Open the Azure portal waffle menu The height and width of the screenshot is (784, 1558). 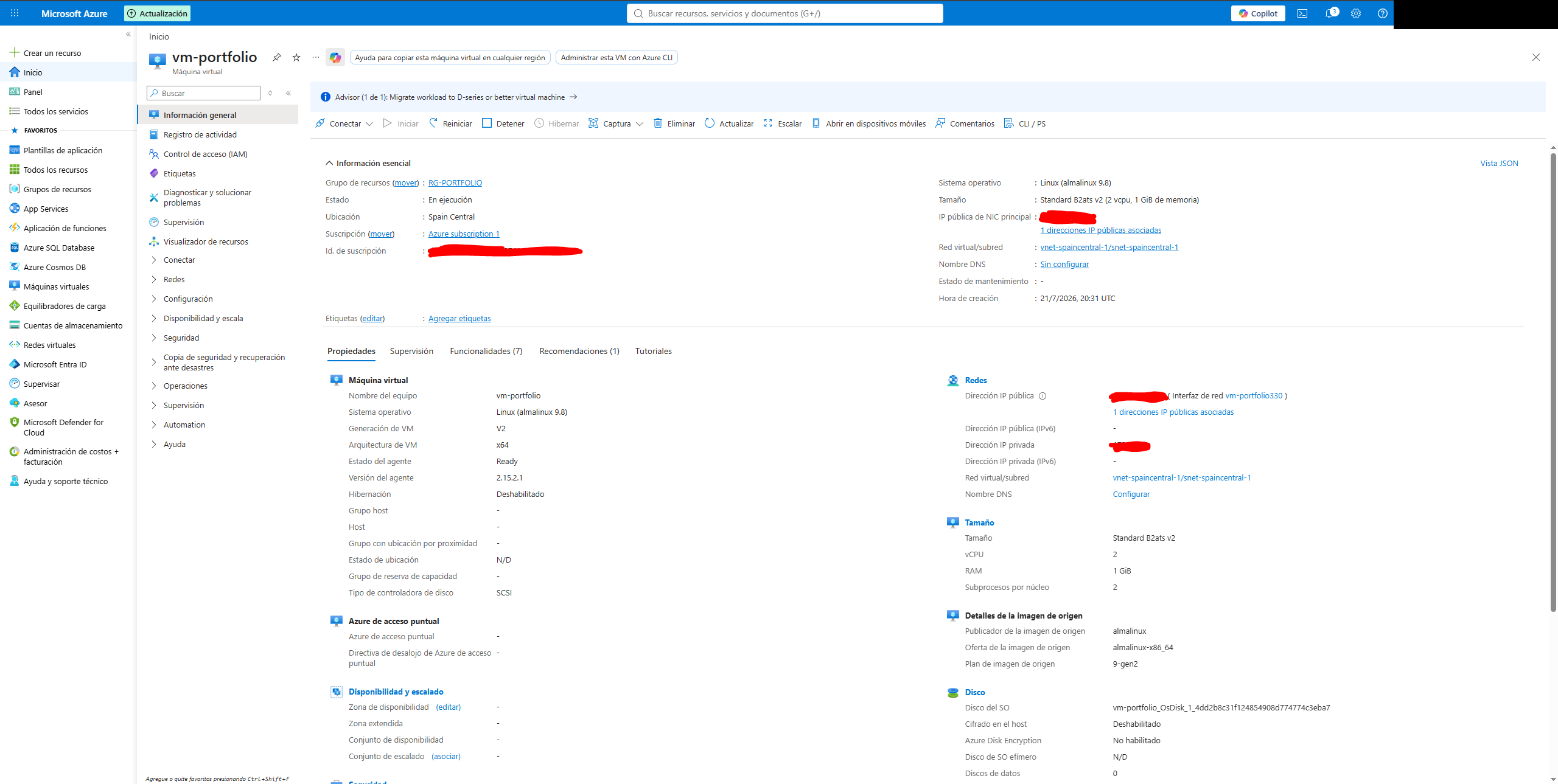pos(15,13)
